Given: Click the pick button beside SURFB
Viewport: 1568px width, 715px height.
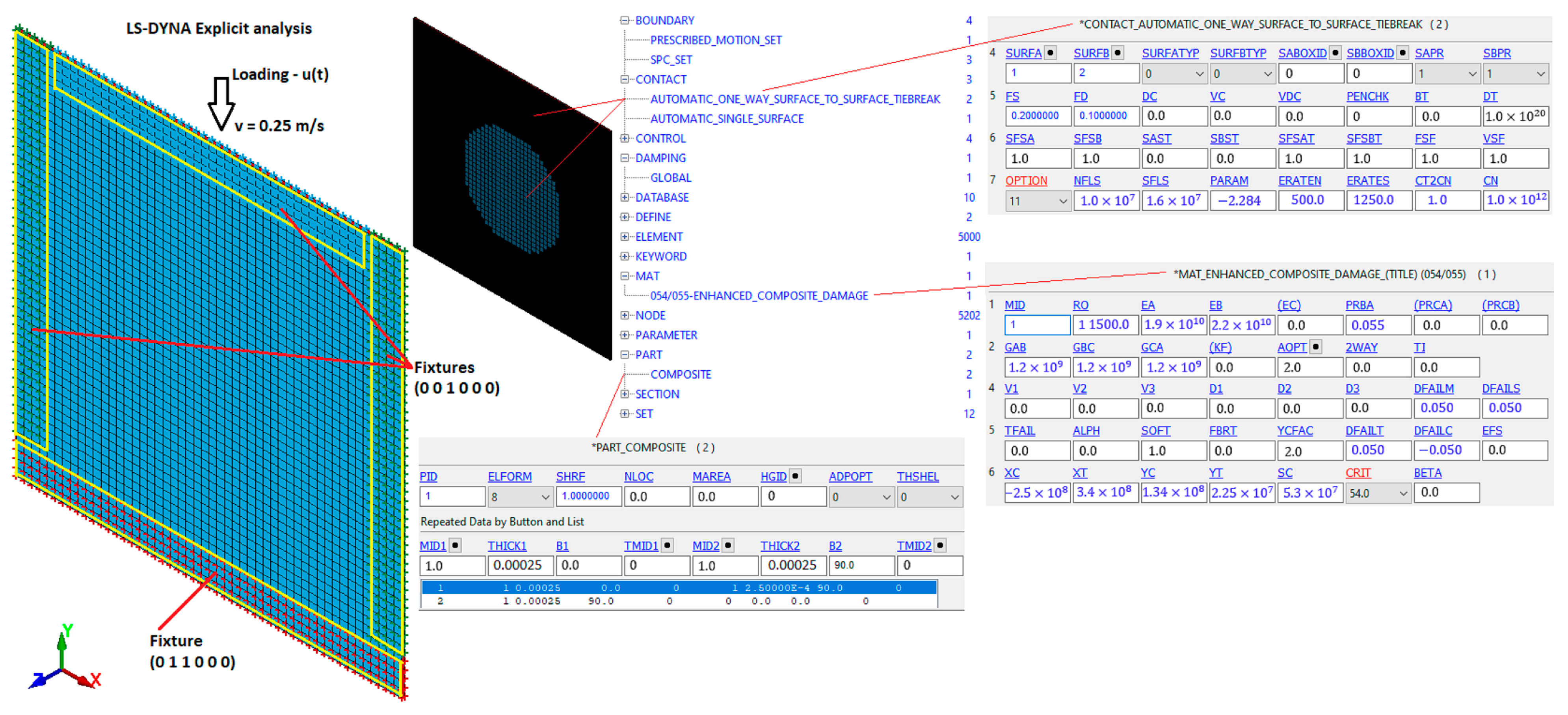Looking at the screenshot, I should tap(1118, 52).
